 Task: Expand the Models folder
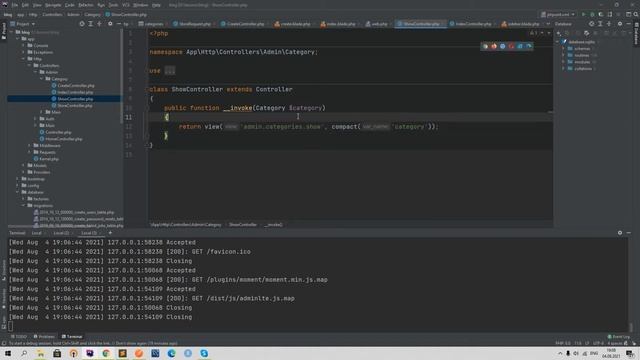[x=24, y=166]
